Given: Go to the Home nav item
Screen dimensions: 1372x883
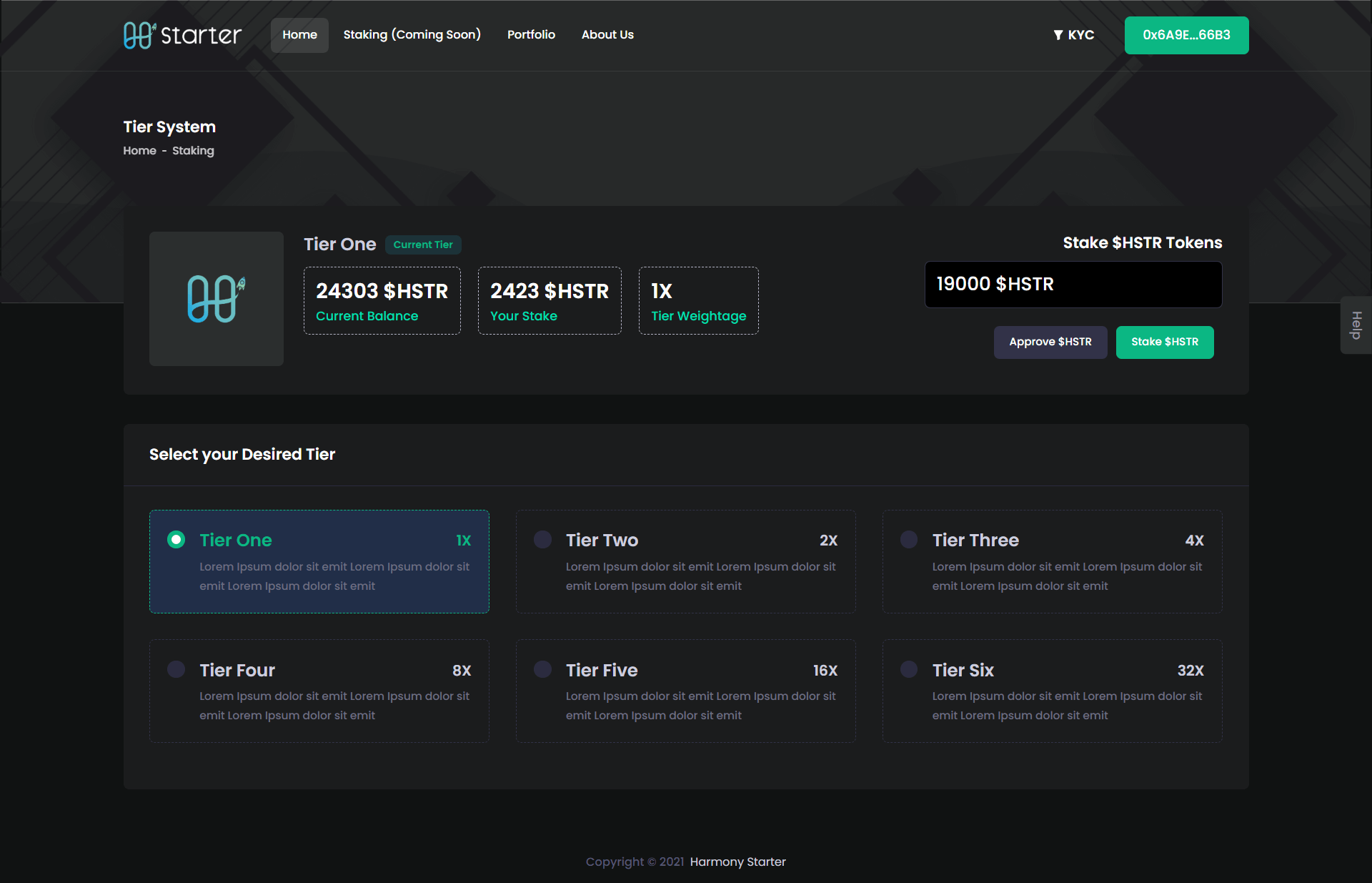Looking at the screenshot, I should click(299, 35).
